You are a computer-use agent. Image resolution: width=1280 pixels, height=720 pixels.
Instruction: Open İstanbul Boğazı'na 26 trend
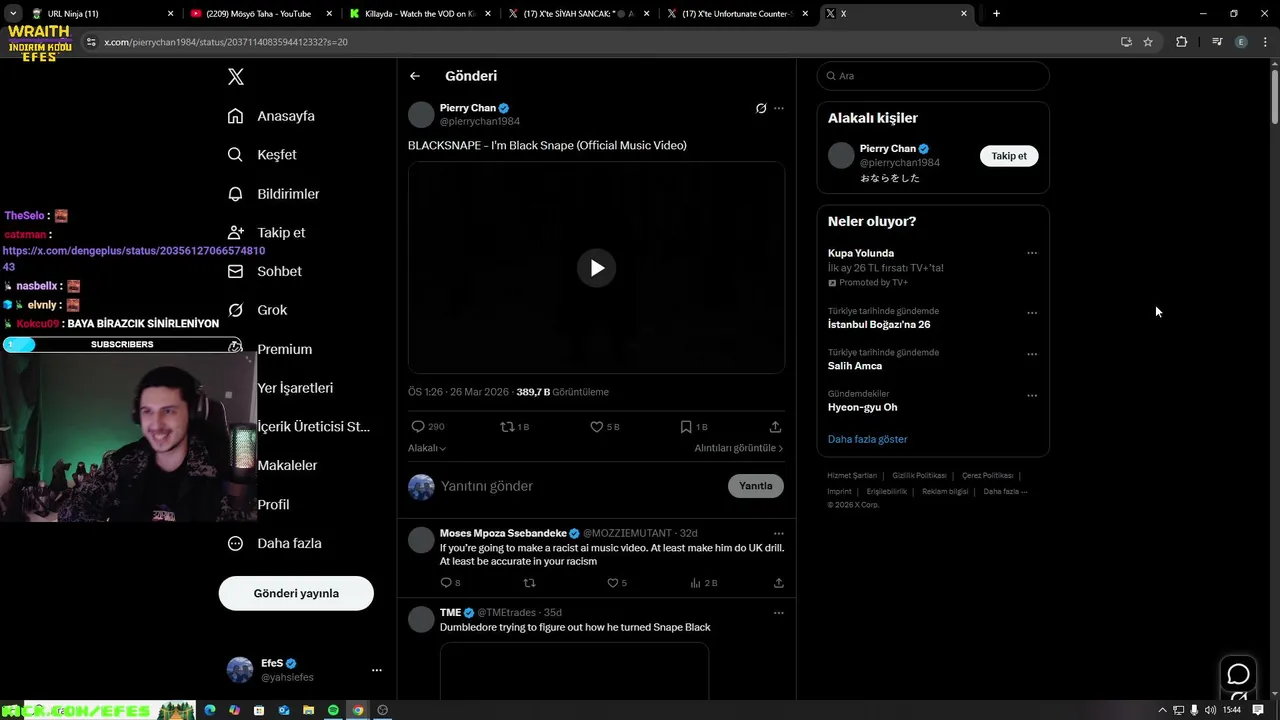pyautogui.click(x=879, y=324)
